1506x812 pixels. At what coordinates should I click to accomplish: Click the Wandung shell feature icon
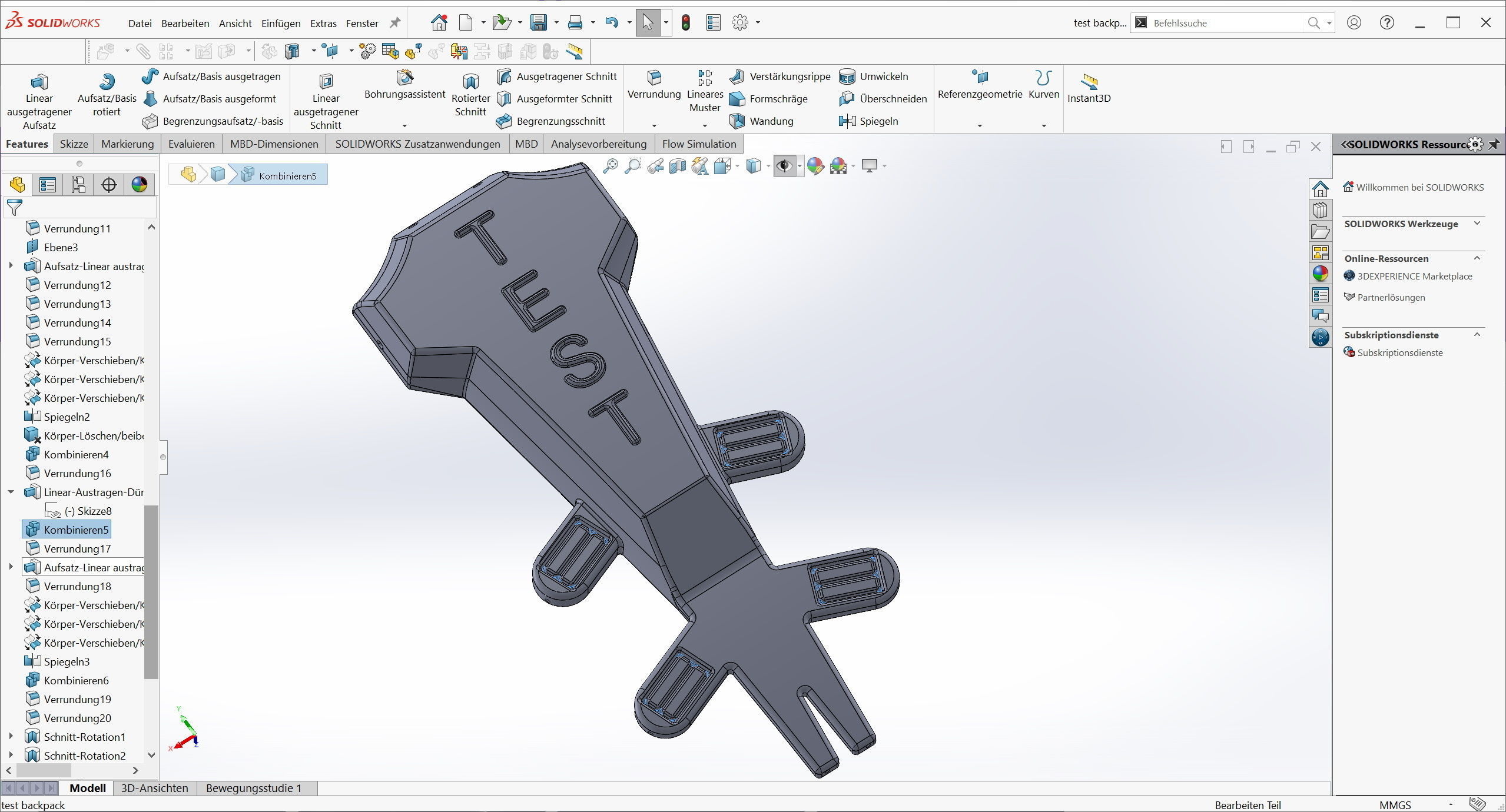[x=737, y=121]
